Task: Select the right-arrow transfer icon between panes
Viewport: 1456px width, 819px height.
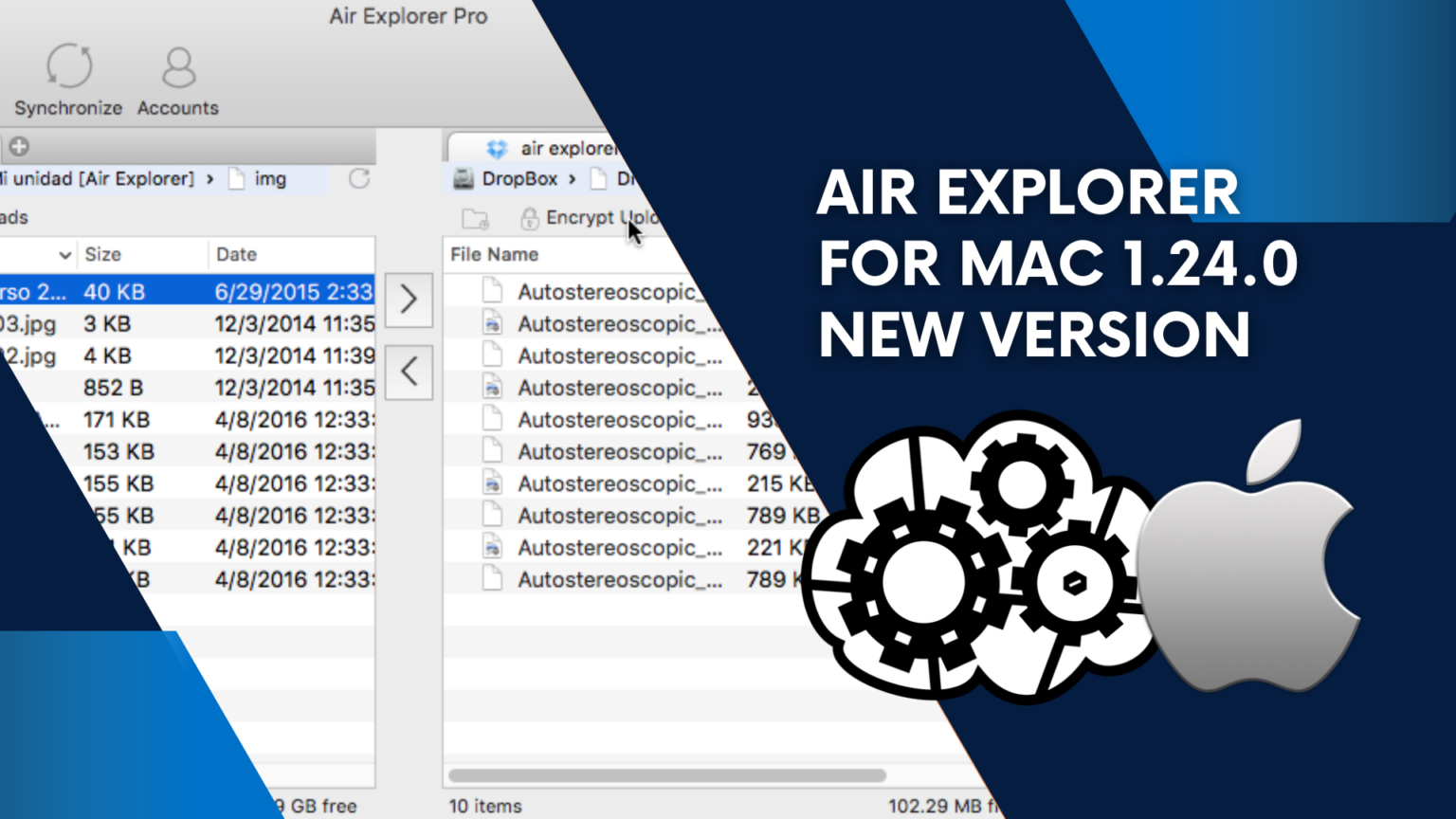Action: click(408, 300)
